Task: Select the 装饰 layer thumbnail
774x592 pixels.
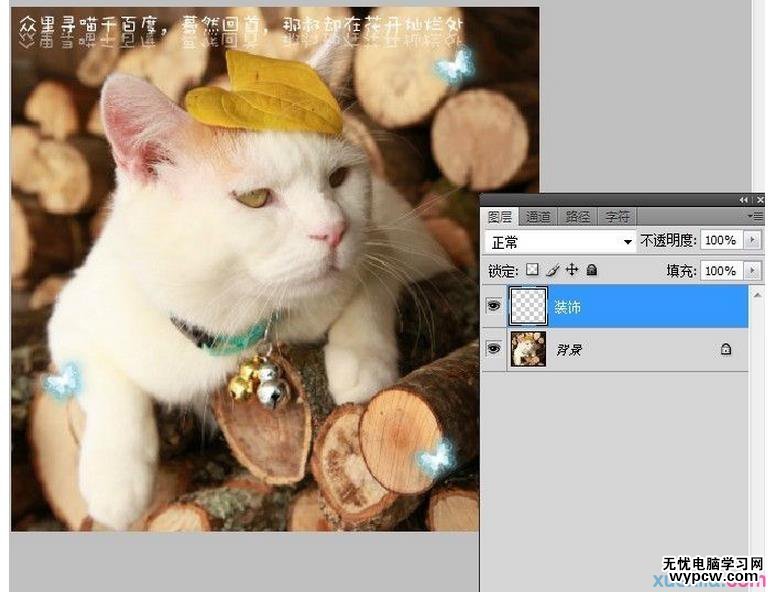Action: pyautogui.click(x=528, y=306)
